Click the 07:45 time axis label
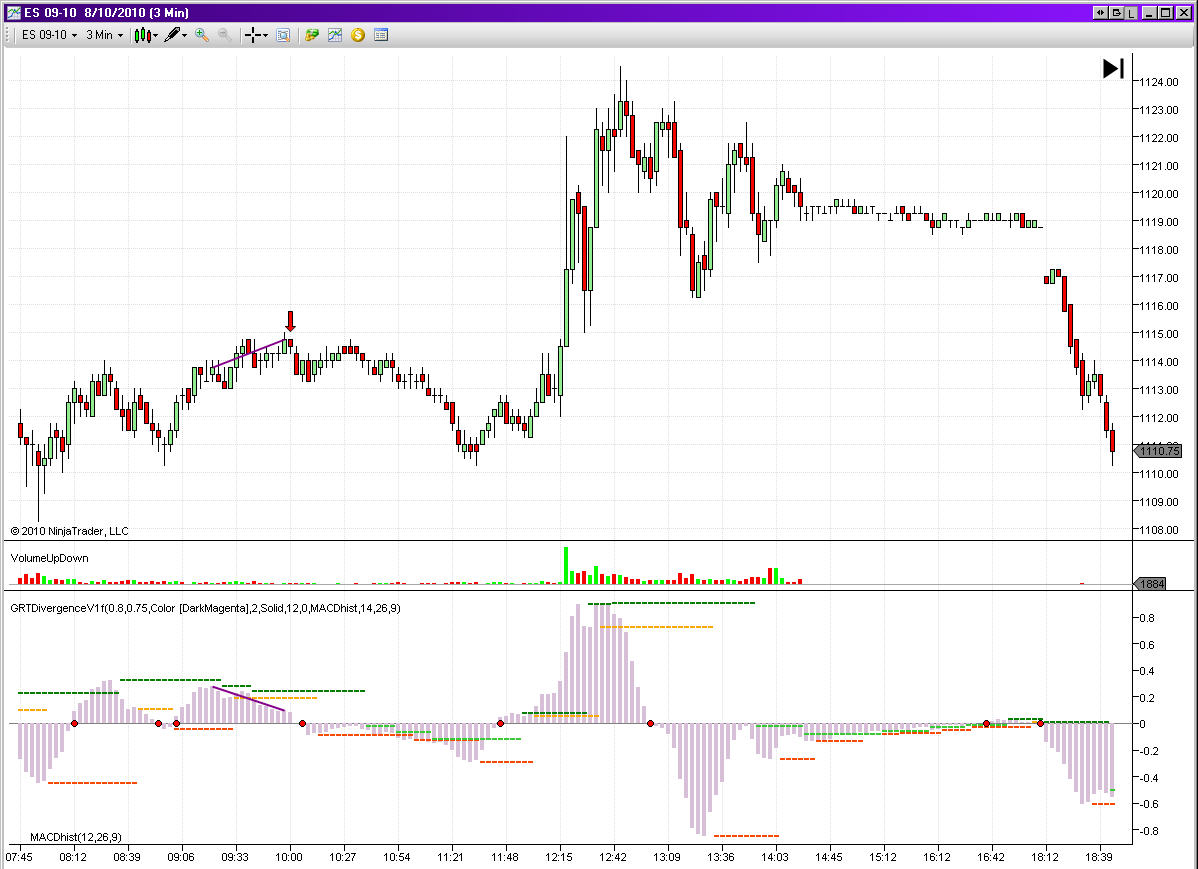This screenshot has width=1198, height=869. 19,857
